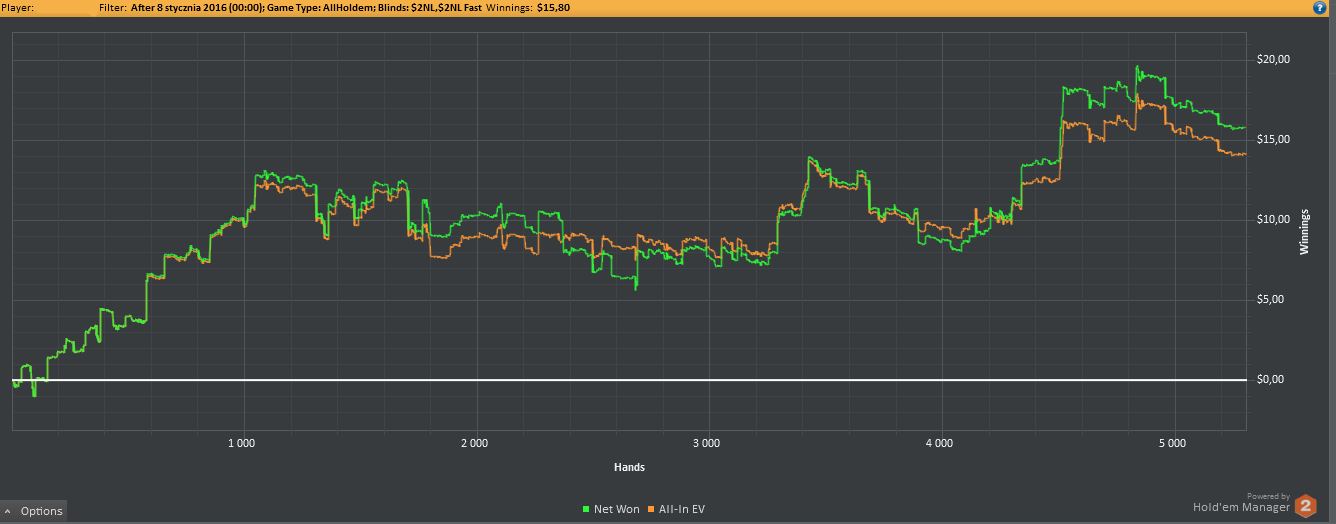Toggle the Net Won green legend swatch
The width and height of the screenshot is (1336, 524).
[586, 510]
